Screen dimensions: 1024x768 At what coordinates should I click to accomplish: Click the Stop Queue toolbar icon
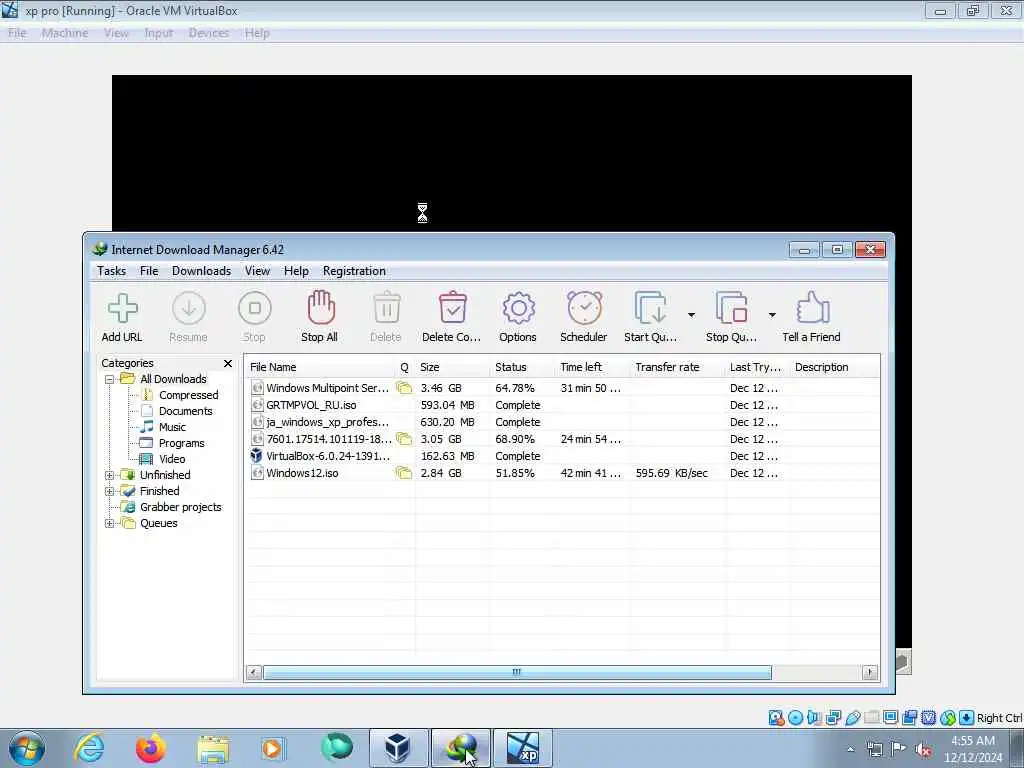coord(731,308)
